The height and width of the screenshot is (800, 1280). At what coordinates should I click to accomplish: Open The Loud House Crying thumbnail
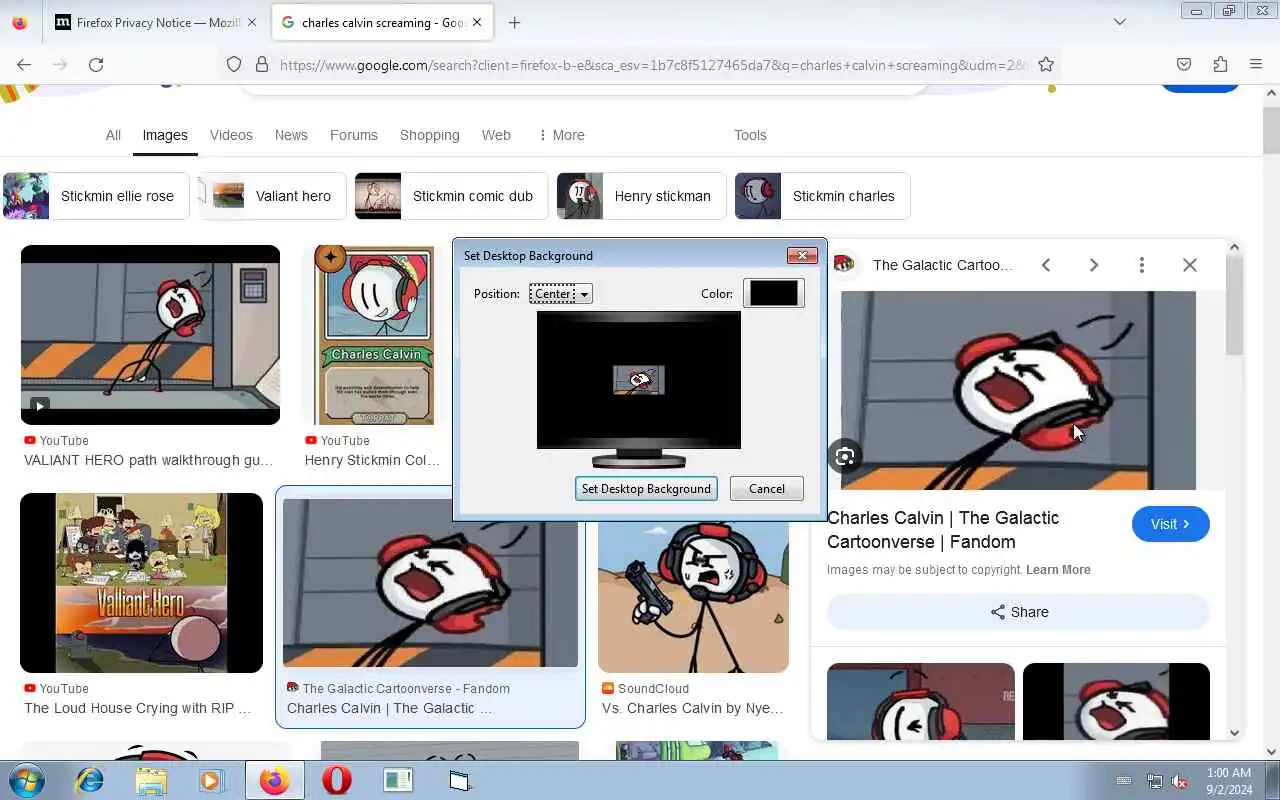click(141, 583)
